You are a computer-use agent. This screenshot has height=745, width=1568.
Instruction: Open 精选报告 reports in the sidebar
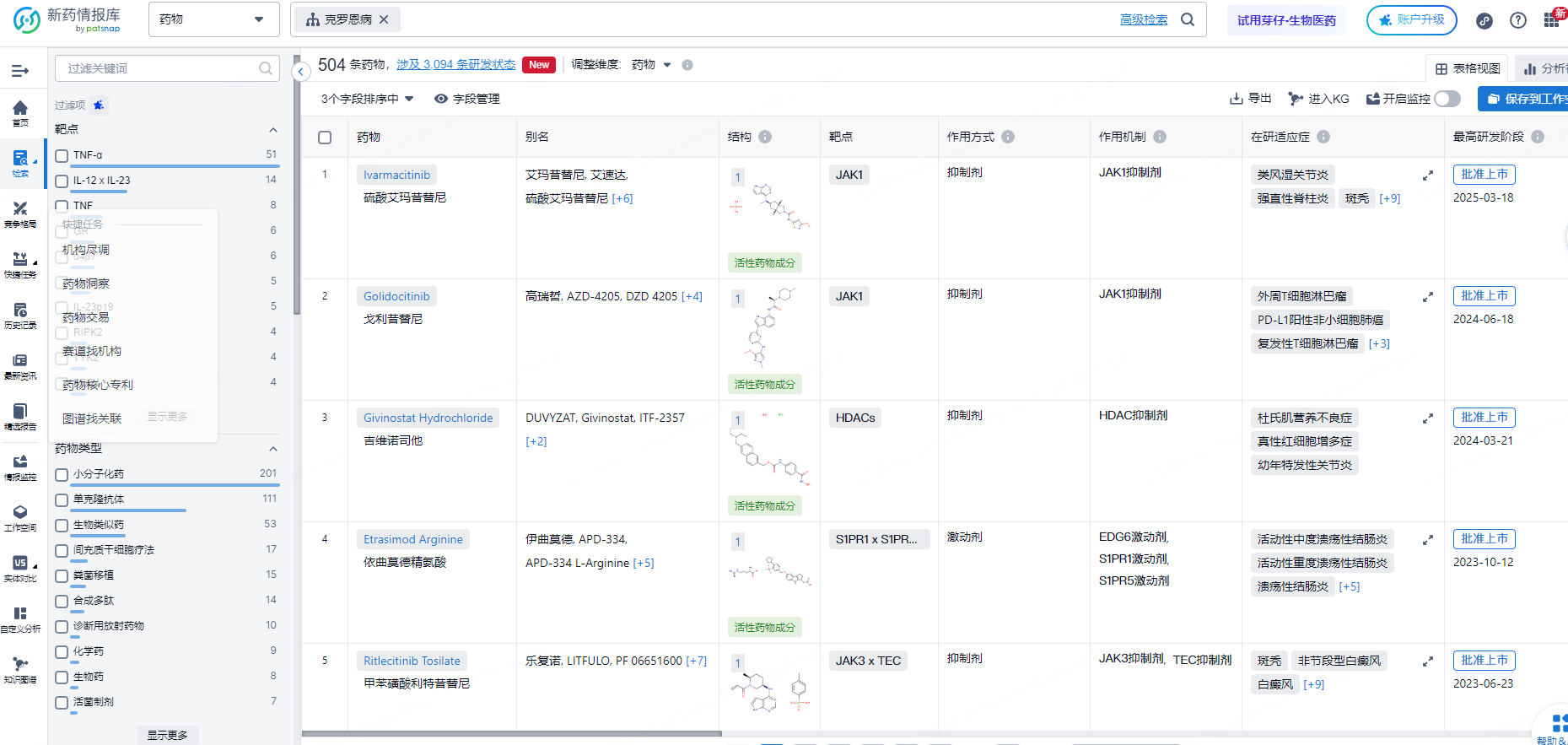[x=20, y=417]
